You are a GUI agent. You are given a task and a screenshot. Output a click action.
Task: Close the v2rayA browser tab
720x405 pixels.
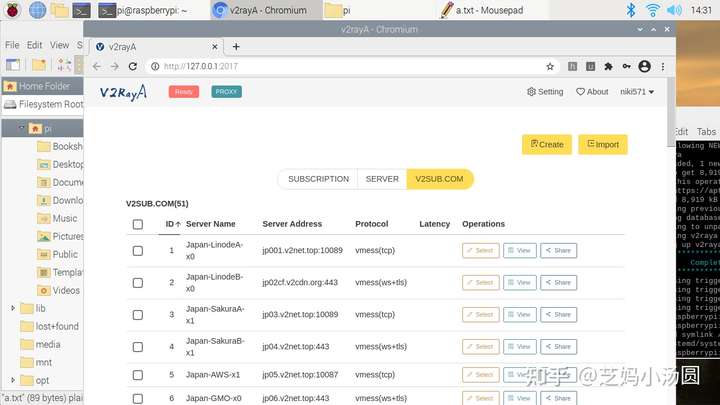tap(214, 47)
